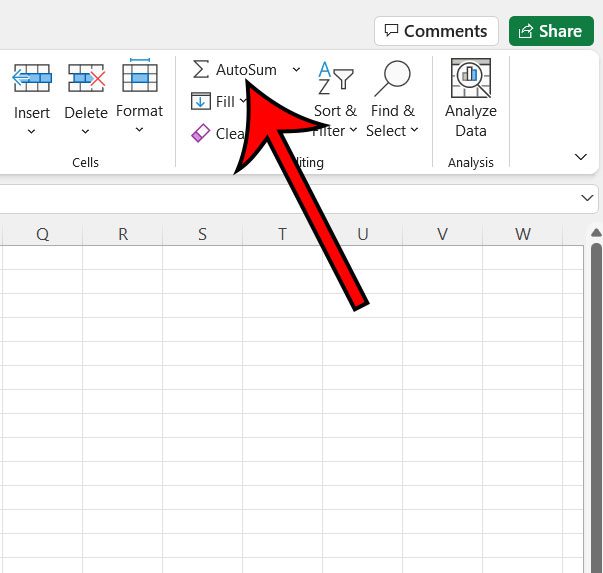Select column V header
Screen dimensions: 603x573
[442, 234]
